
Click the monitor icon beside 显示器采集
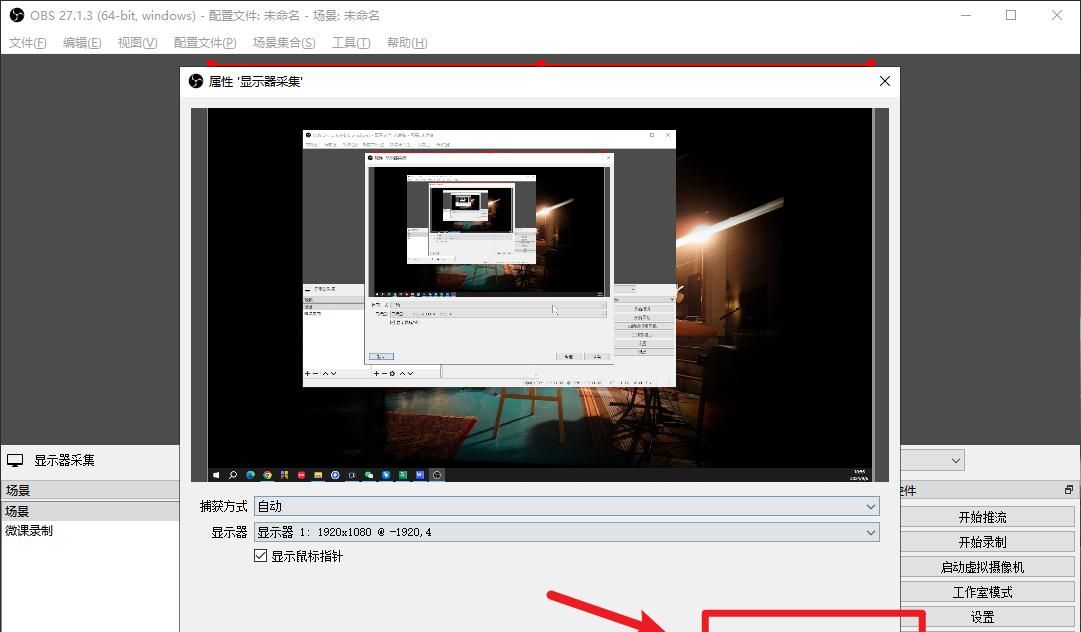[x=15, y=460]
